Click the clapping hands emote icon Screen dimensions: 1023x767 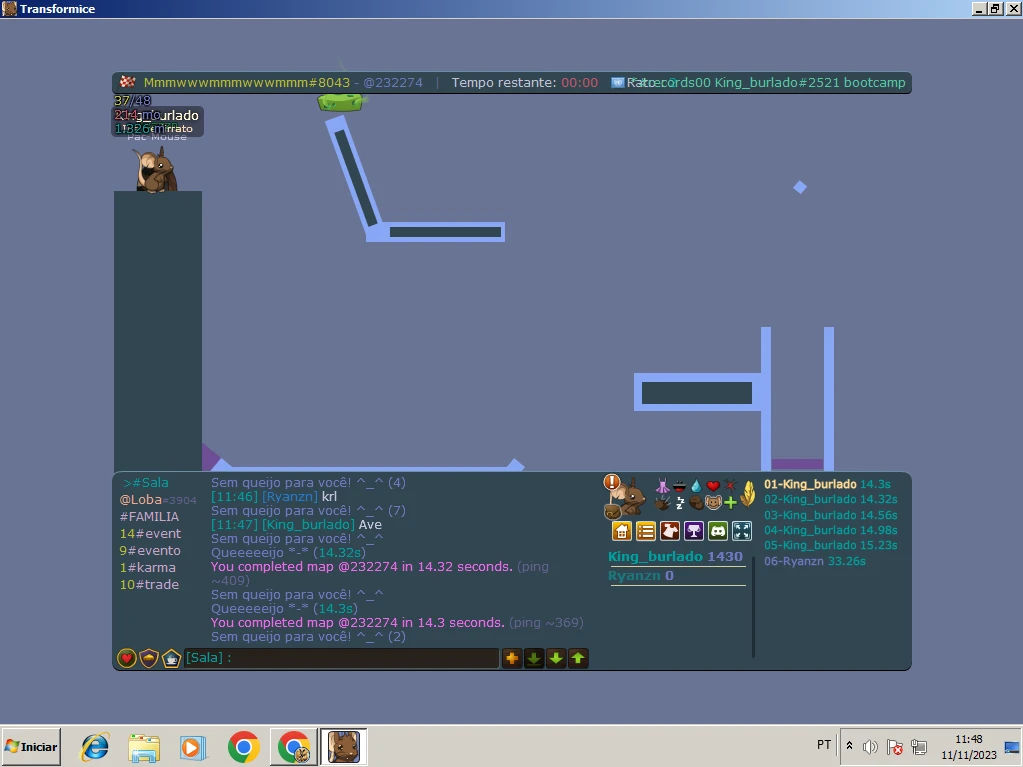tap(663, 503)
